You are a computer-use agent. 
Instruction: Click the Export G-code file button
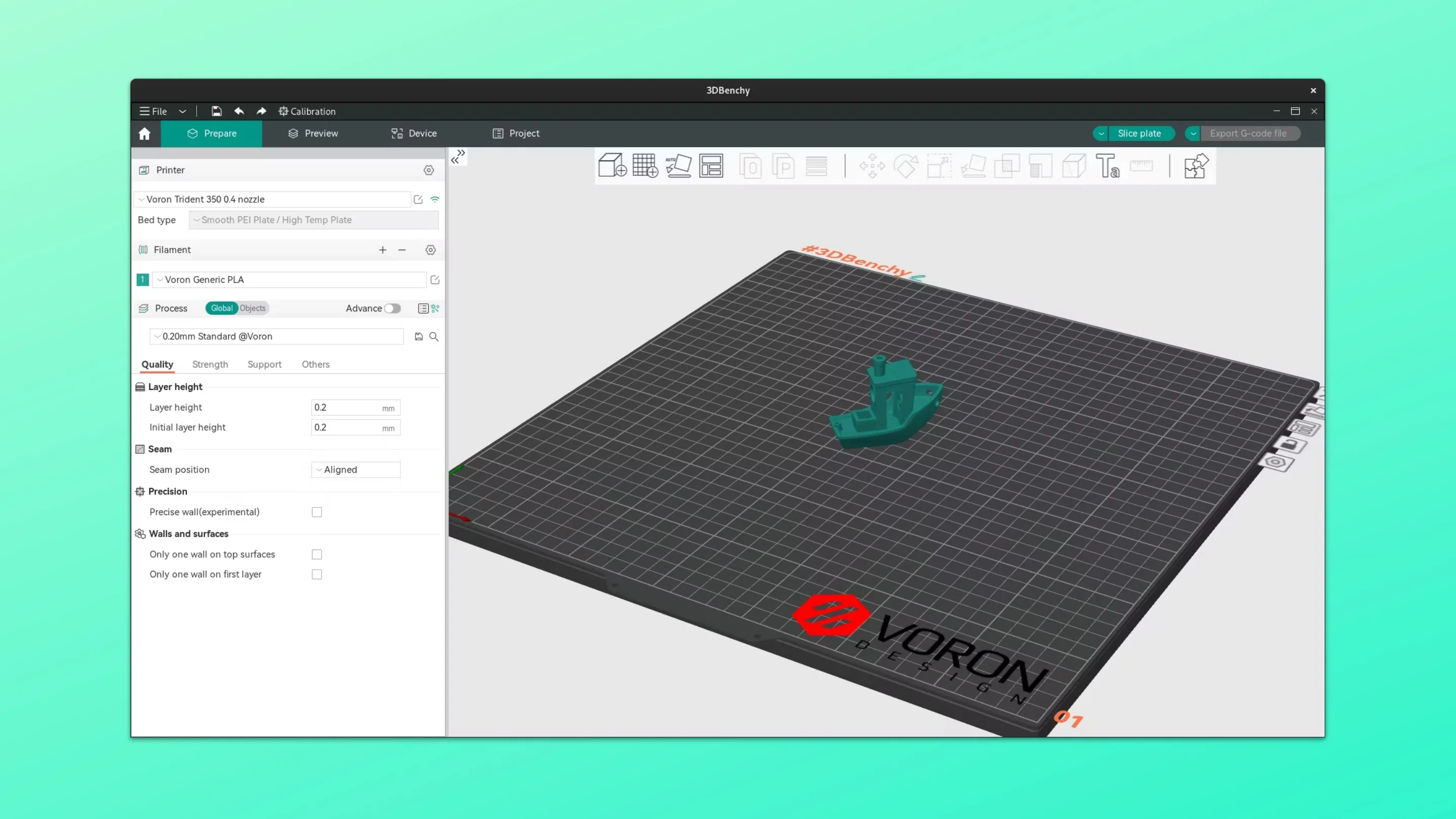click(x=1251, y=133)
